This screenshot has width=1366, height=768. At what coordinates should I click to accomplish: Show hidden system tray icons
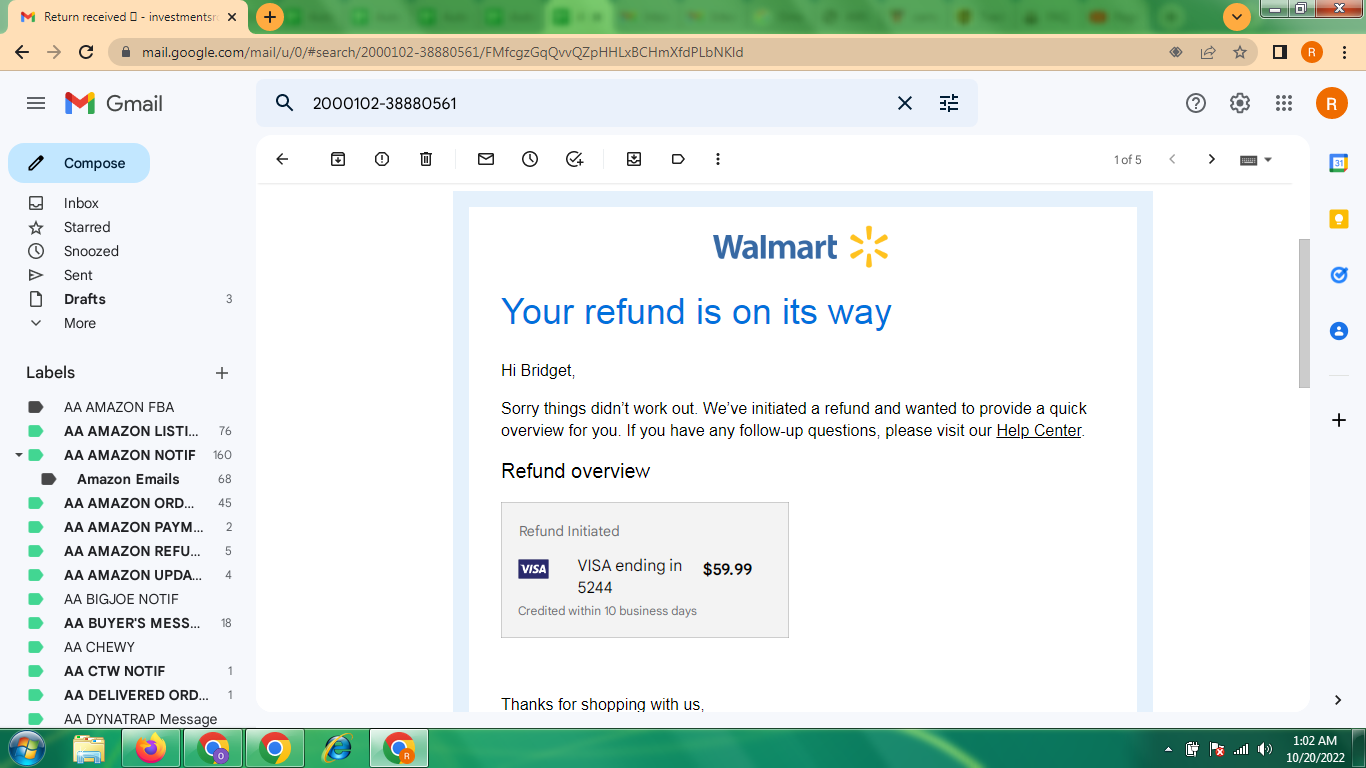pyautogui.click(x=1168, y=748)
